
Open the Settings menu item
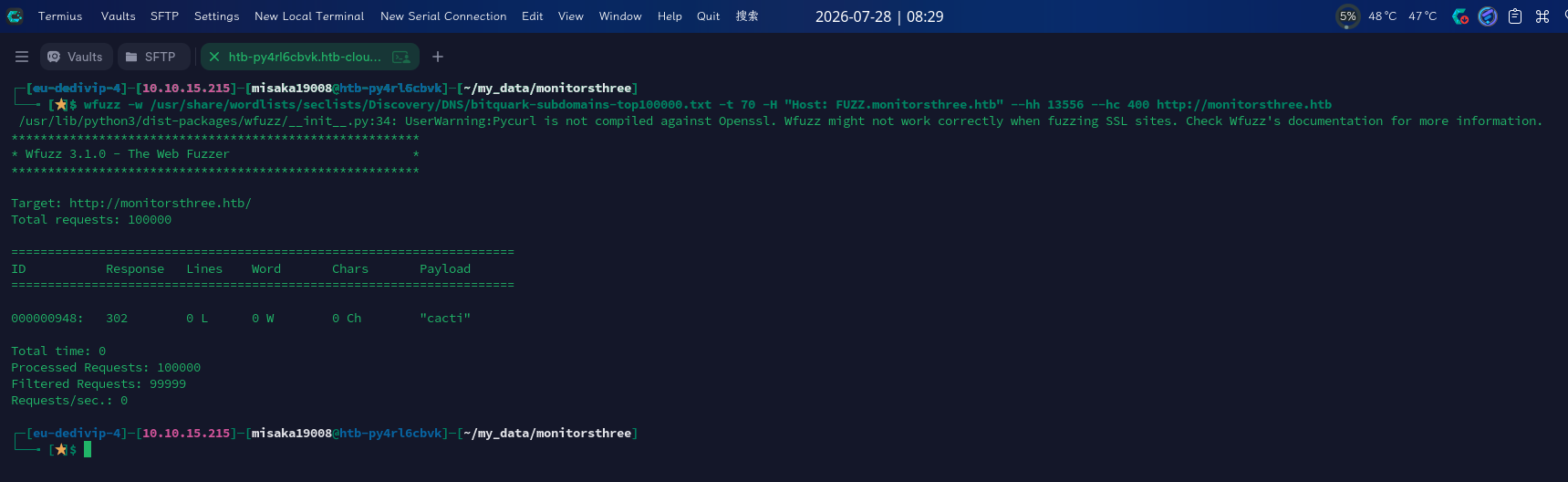click(216, 16)
